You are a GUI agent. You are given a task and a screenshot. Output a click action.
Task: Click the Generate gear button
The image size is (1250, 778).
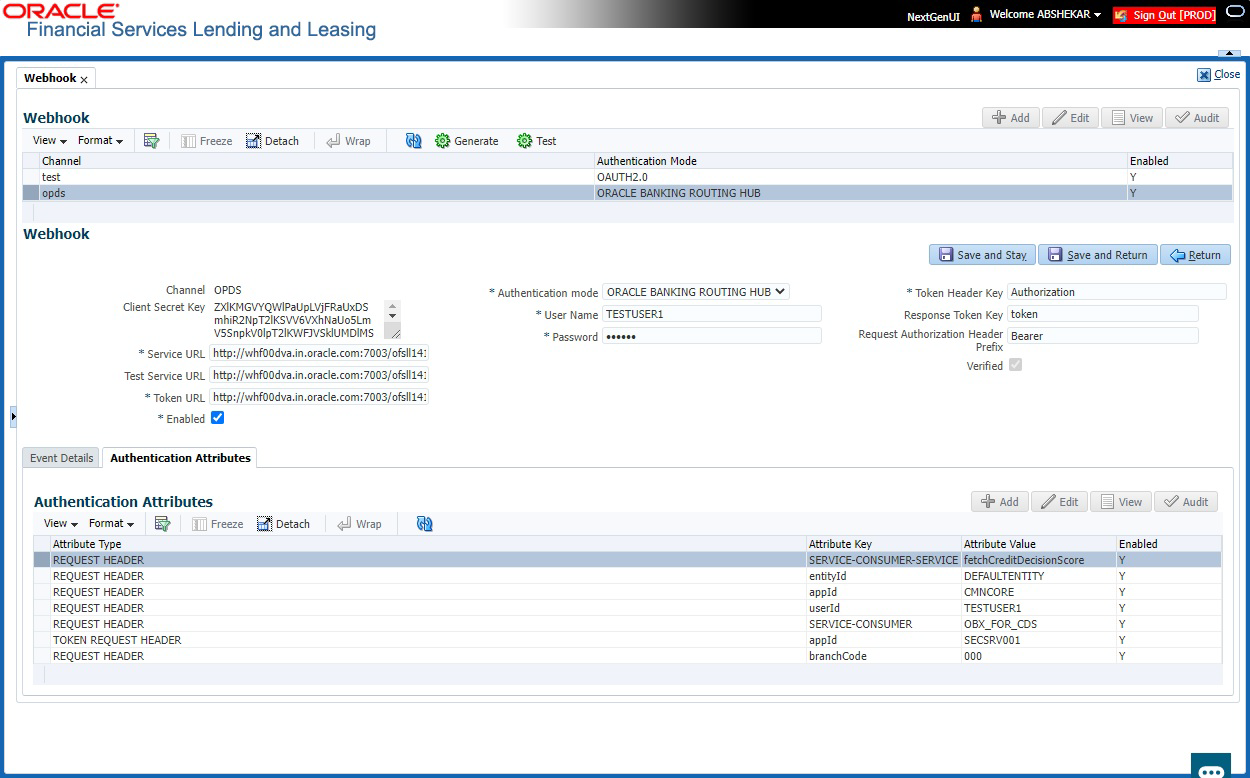point(467,141)
